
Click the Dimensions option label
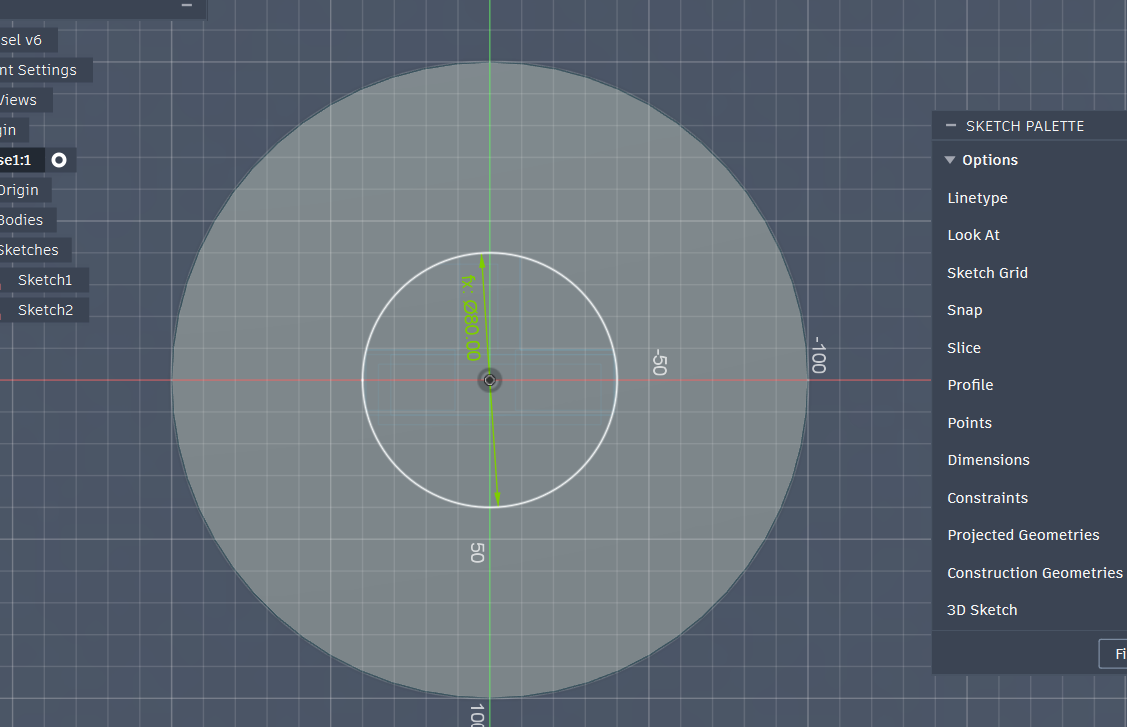coord(988,460)
